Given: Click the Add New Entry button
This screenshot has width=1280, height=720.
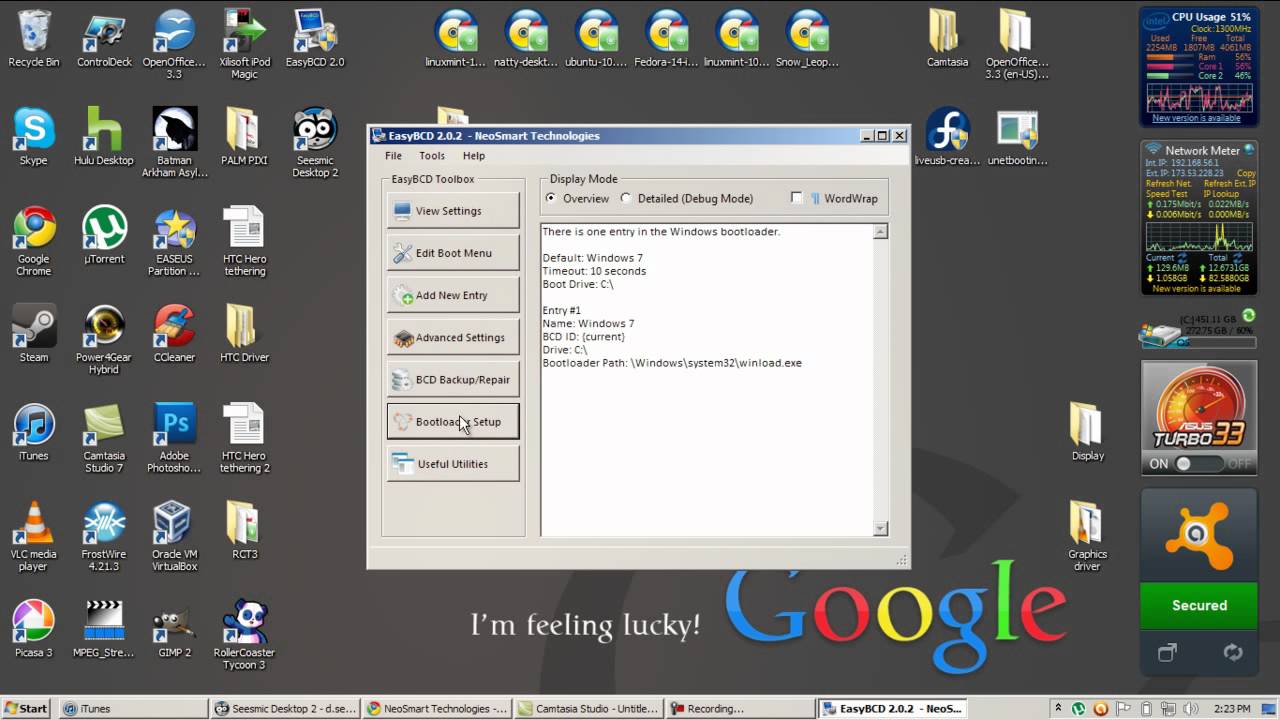Looking at the screenshot, I should coord(453,295).
